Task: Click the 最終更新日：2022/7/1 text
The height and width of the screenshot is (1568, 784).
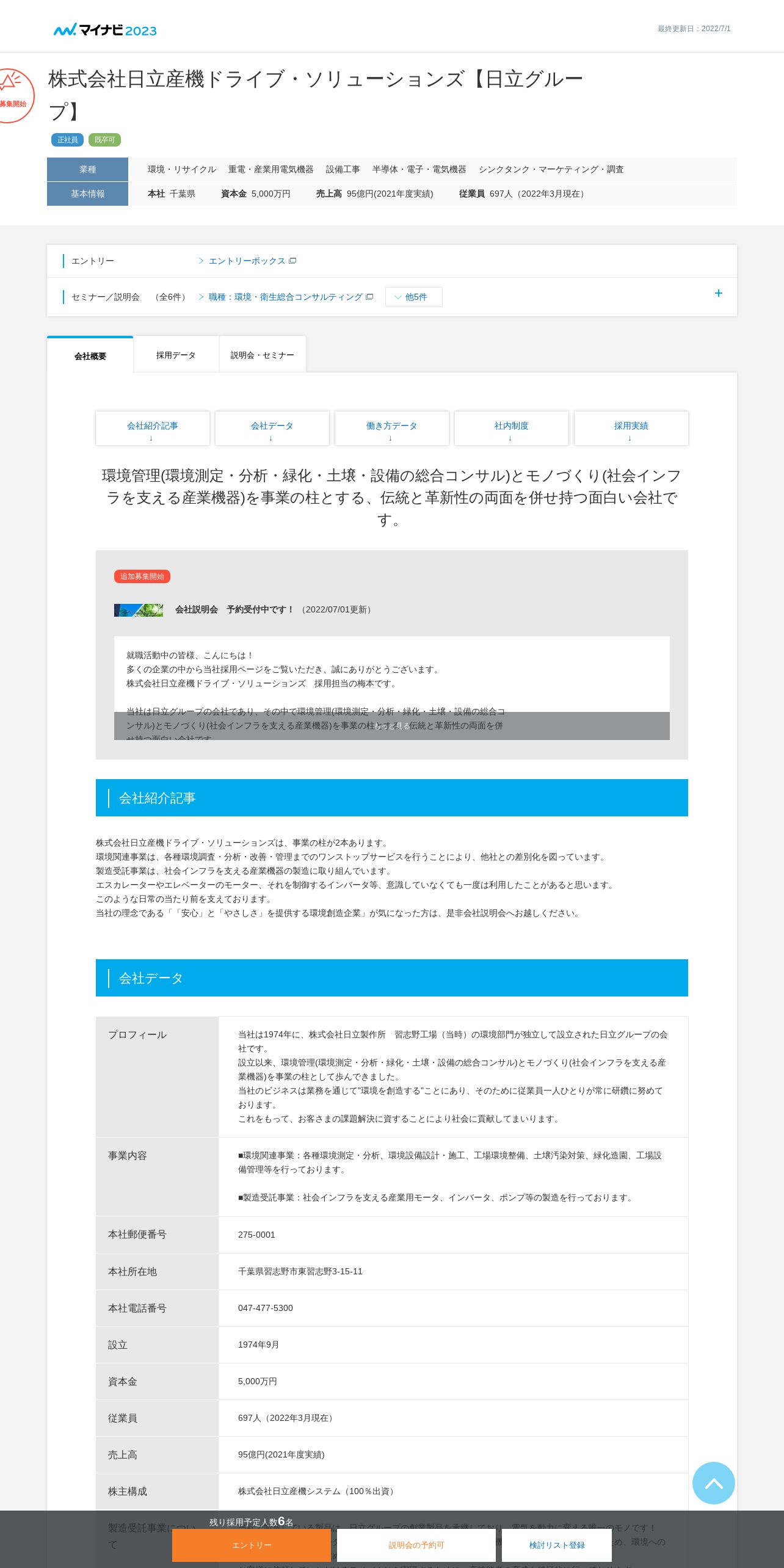Action: click(694, 29)
